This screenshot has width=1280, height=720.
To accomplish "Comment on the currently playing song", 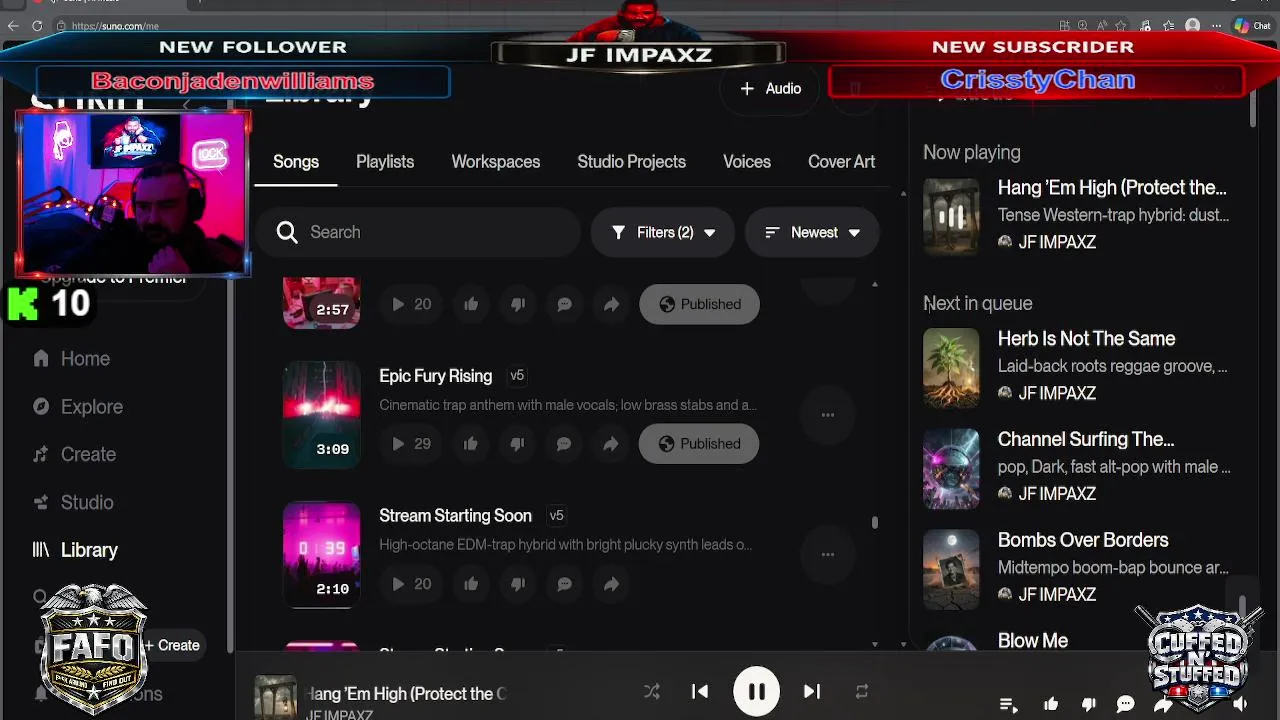I will (x=1125, y=705).
